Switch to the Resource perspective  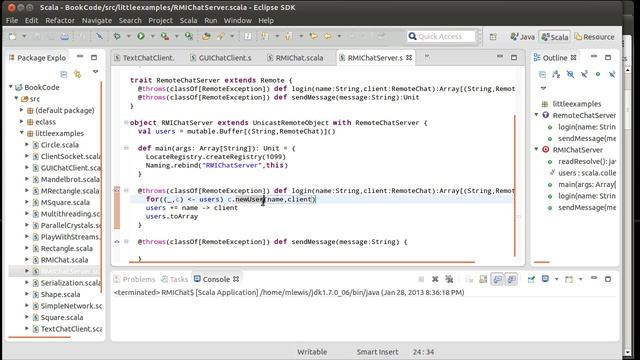coord(594,37)
